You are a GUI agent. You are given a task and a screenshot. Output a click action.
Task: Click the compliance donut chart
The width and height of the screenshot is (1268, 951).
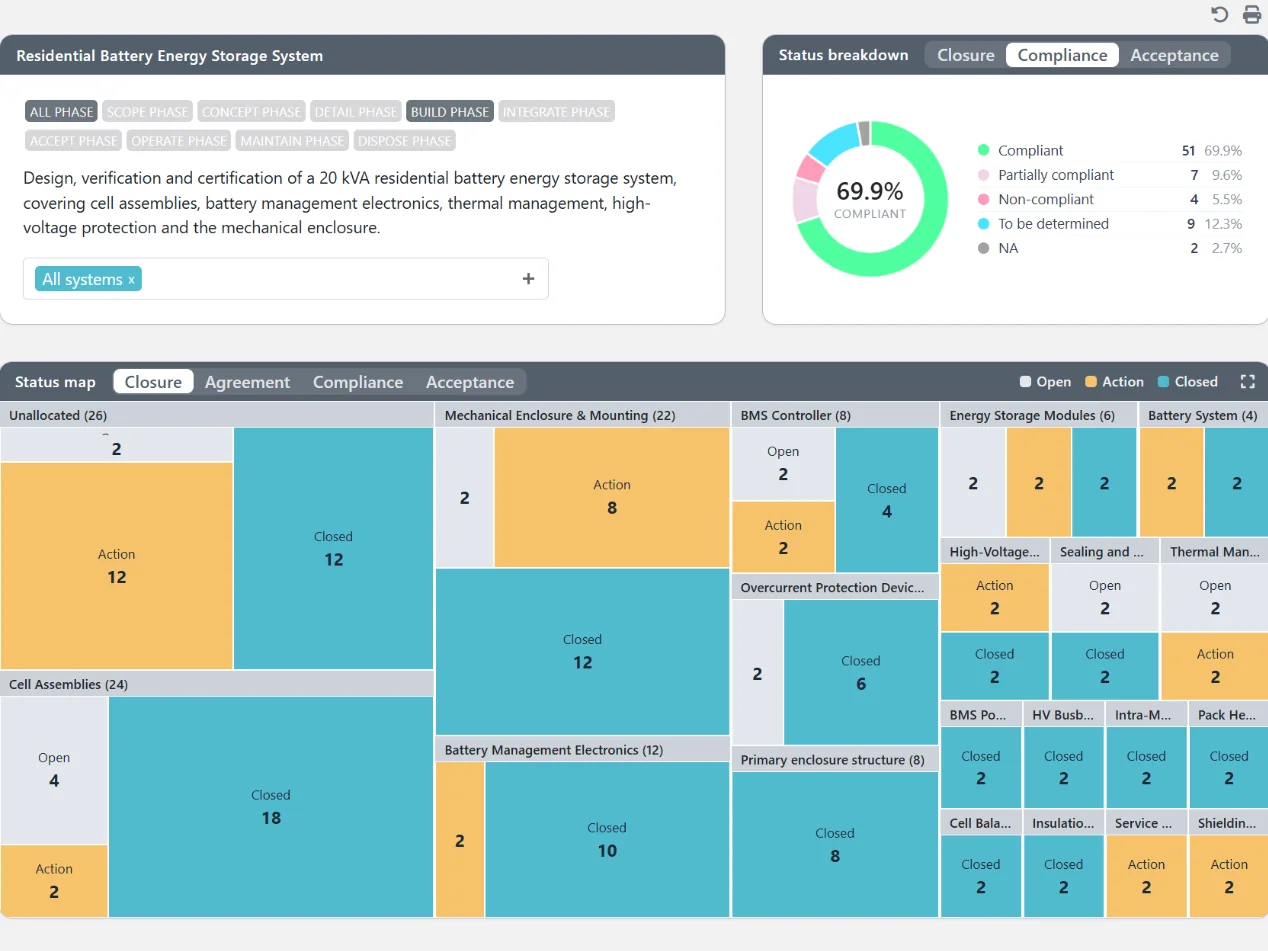[870, 199]
